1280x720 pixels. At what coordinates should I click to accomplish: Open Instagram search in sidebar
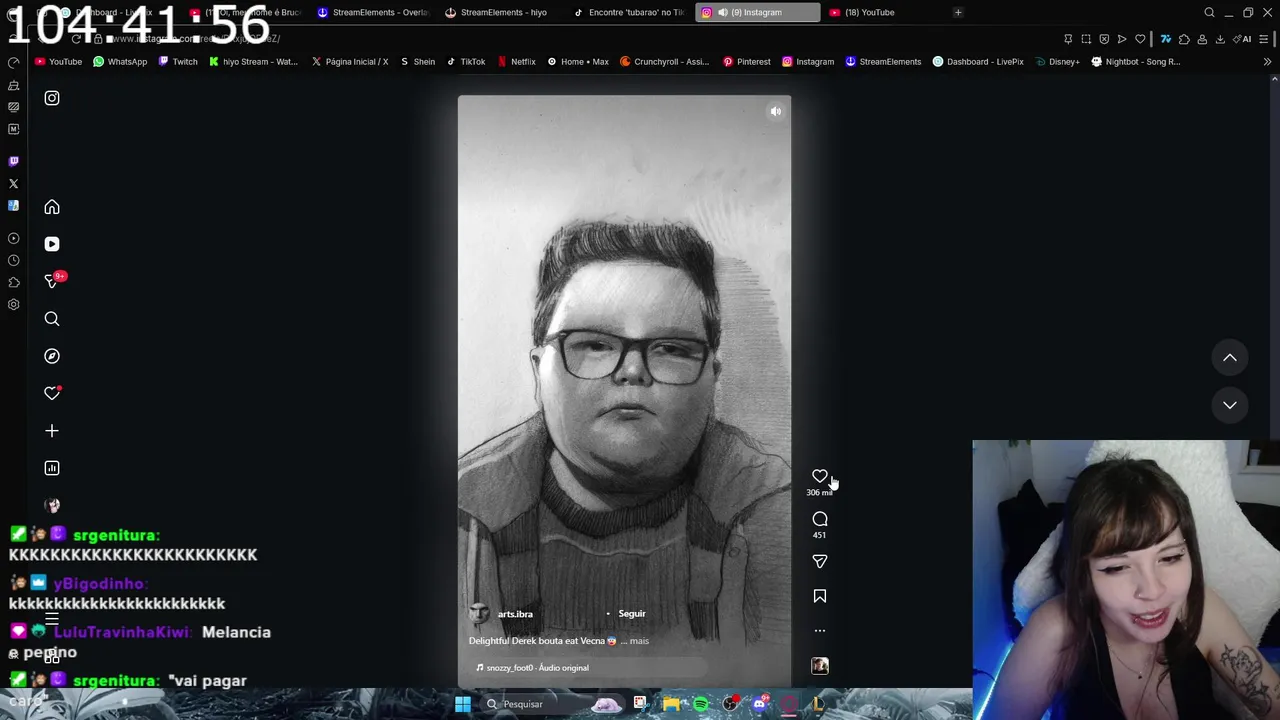[52, 319]
